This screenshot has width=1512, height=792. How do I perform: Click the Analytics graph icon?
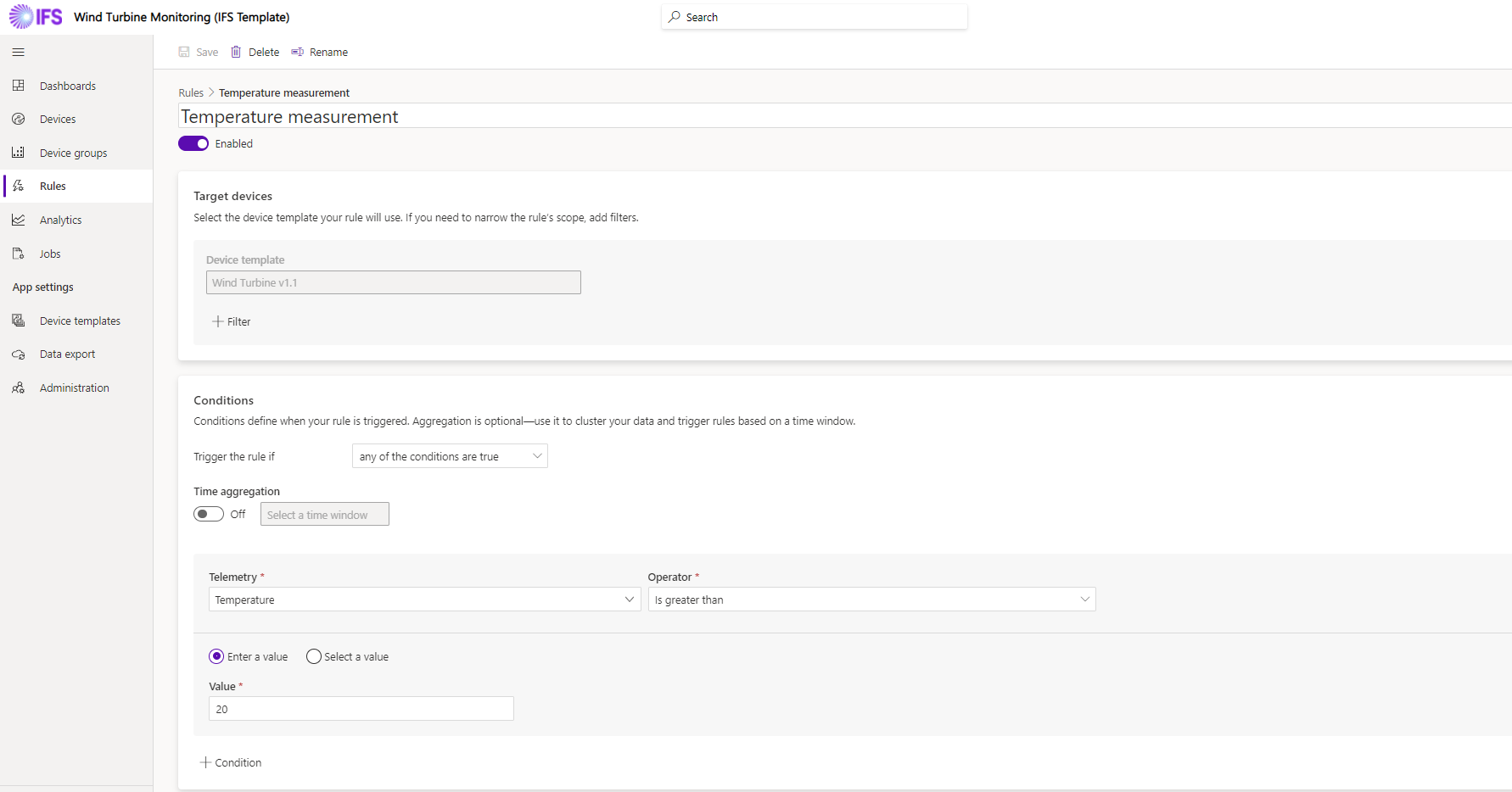tap(19, 220)
